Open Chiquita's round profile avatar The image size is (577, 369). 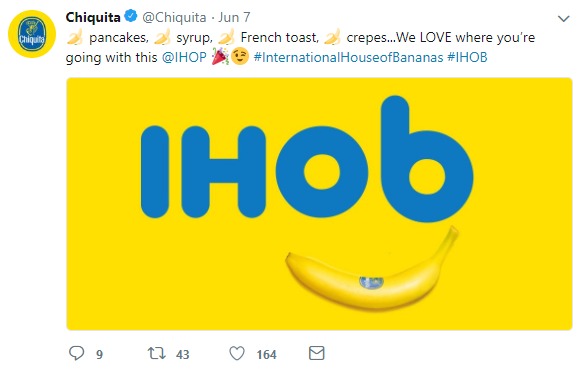32,34
